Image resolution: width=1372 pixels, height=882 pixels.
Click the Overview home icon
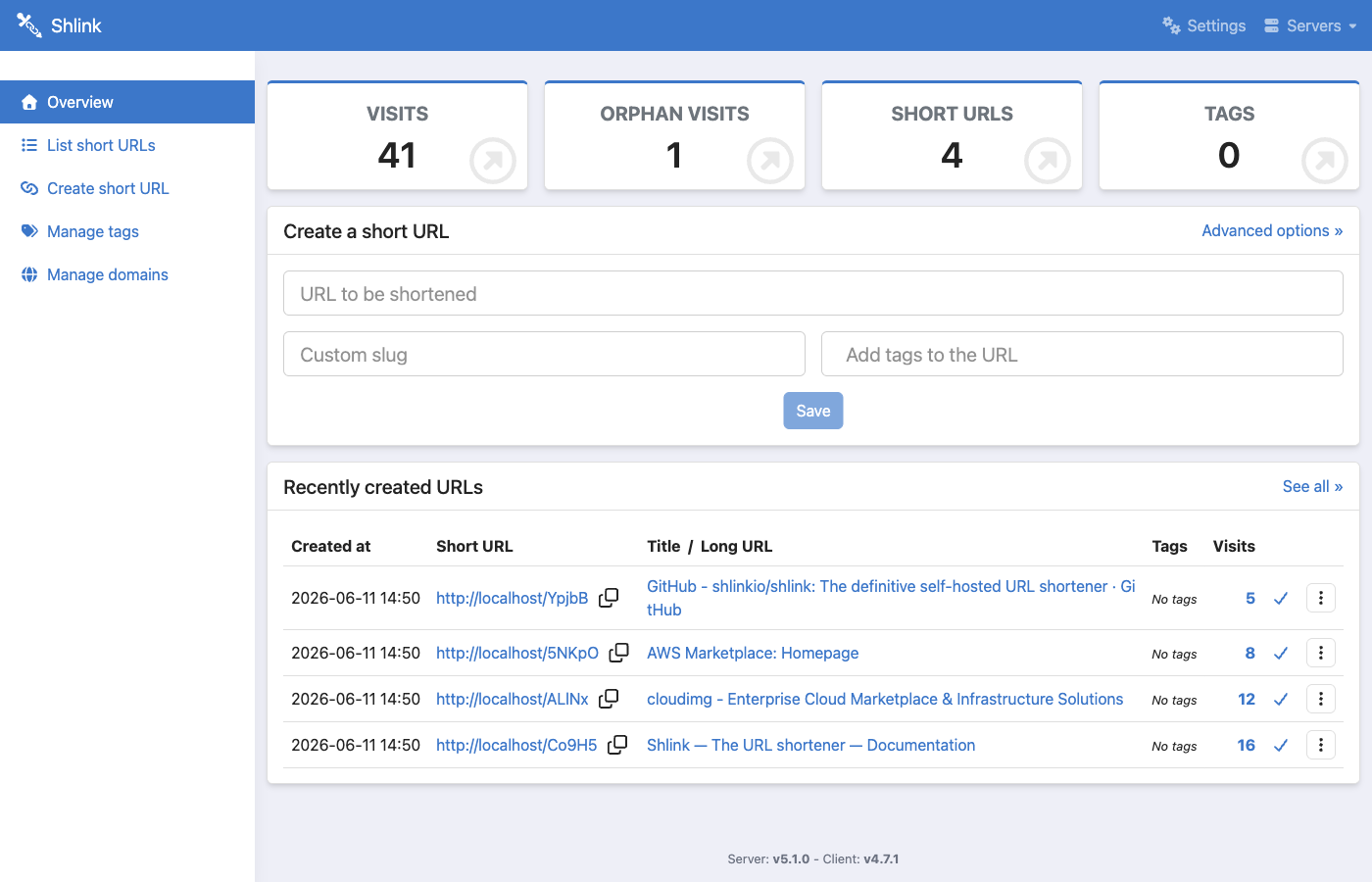pyautogui.click(x=29, y=102)
